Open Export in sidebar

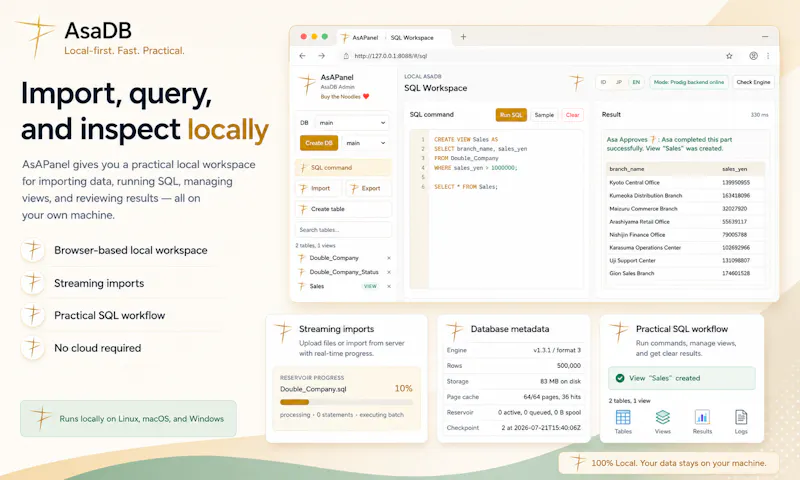click(368, 189)
